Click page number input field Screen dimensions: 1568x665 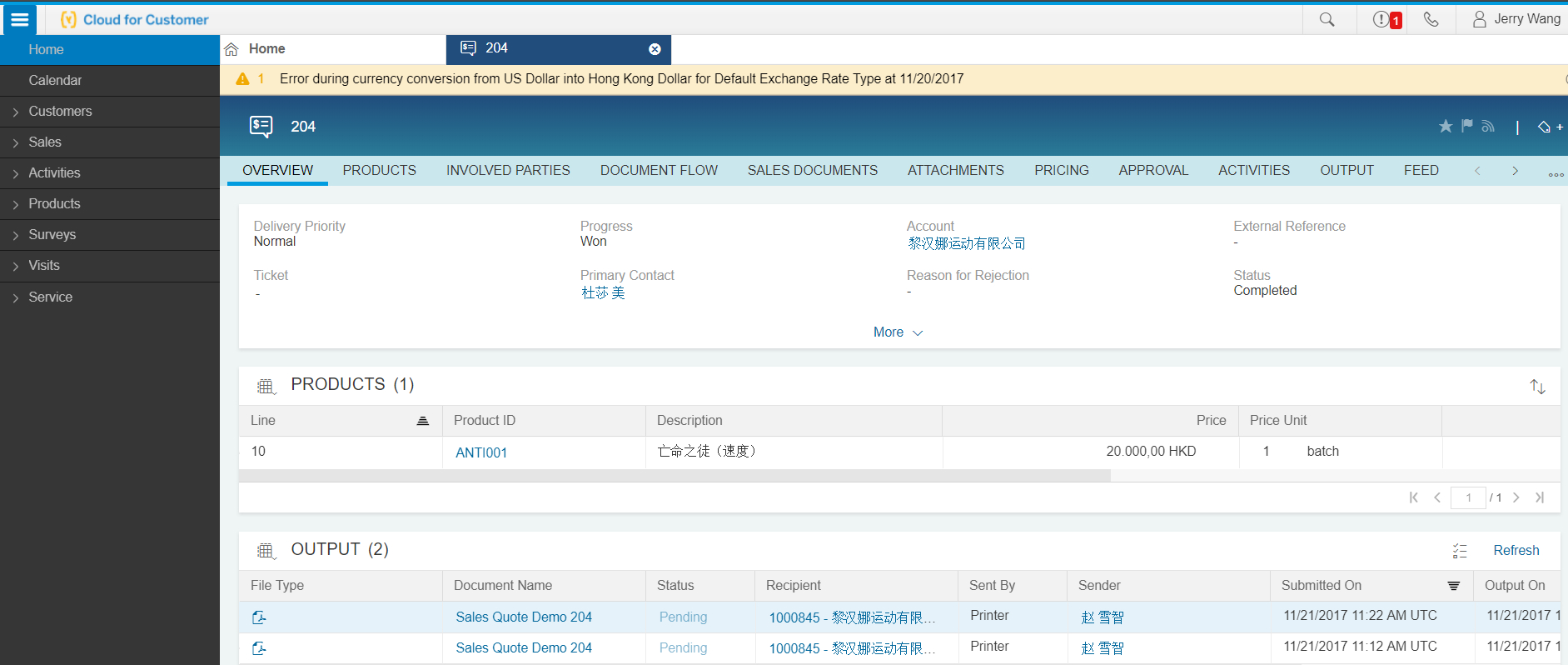1468,497
